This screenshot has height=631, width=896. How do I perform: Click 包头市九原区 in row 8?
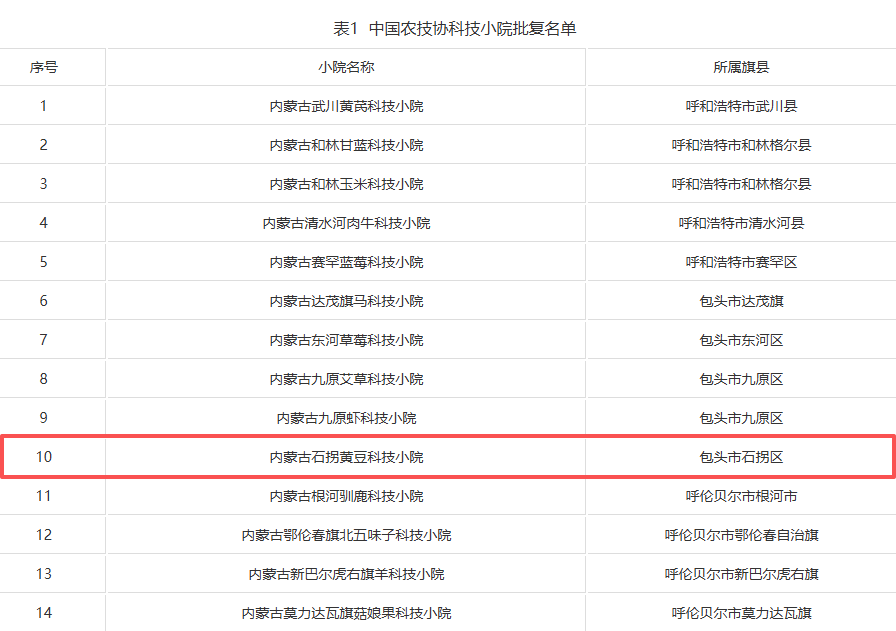click(x=741, y=379)
